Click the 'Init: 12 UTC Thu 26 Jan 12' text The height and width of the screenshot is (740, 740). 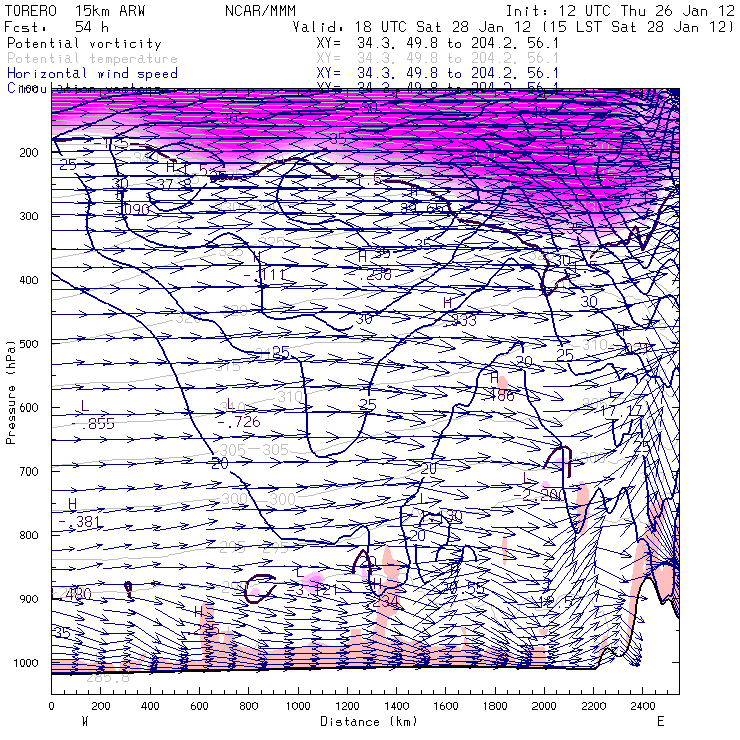pyautogui.click(x=620, y=11)
